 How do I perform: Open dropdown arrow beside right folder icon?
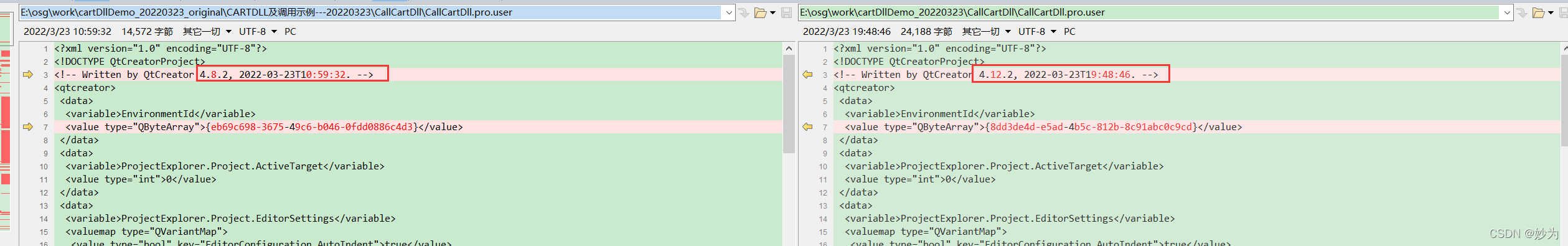1551,12
